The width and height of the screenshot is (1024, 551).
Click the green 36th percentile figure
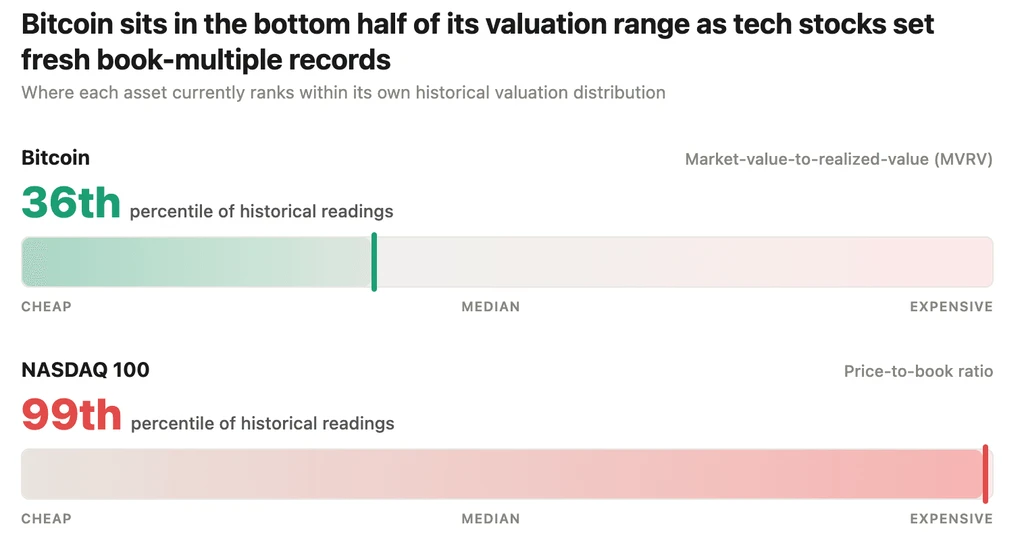71,202
